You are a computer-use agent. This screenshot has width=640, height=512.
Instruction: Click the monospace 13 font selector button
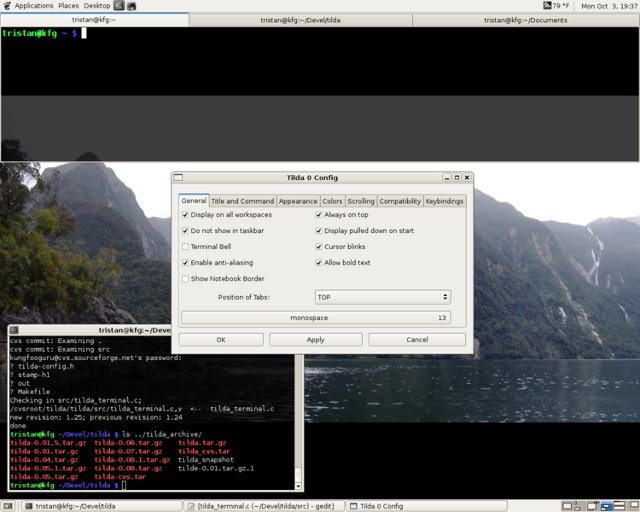click(316, 318)
